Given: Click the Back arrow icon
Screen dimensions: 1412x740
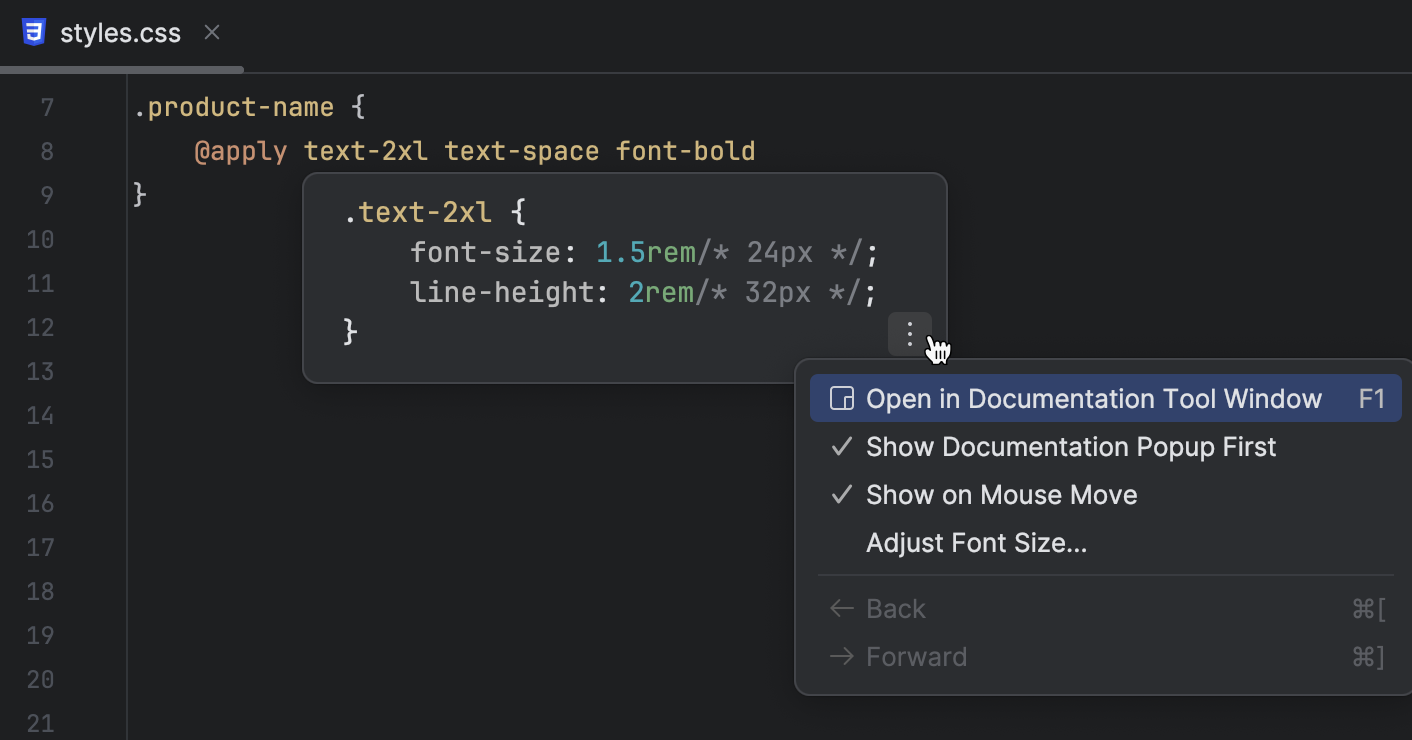Looking at the screenshot, I should [841, 609].
